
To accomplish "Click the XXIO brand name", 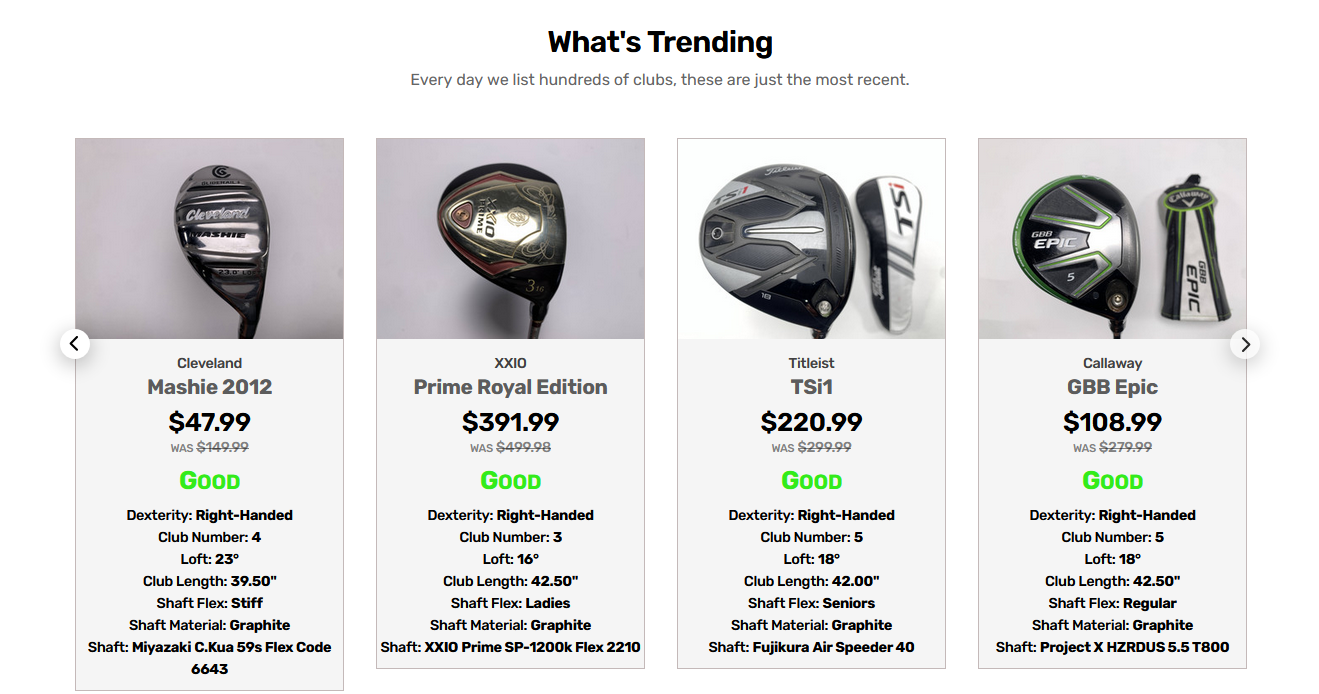I will (x=510, y=362).
